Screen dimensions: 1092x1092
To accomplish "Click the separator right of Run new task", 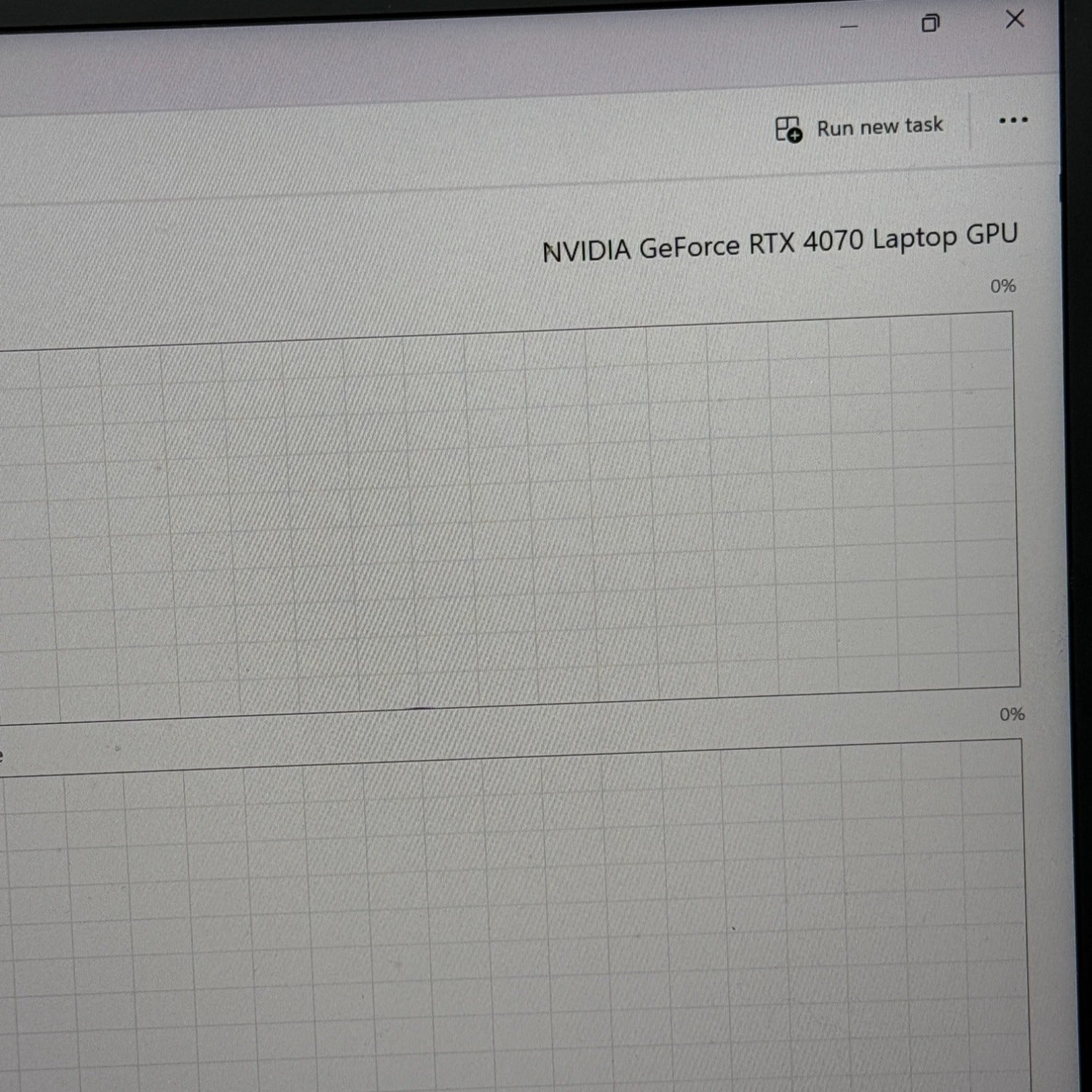I will click(x=970, y=124).
